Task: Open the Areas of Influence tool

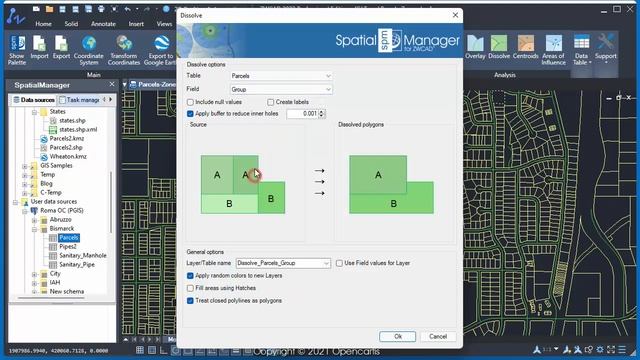Action: (553, 50)
